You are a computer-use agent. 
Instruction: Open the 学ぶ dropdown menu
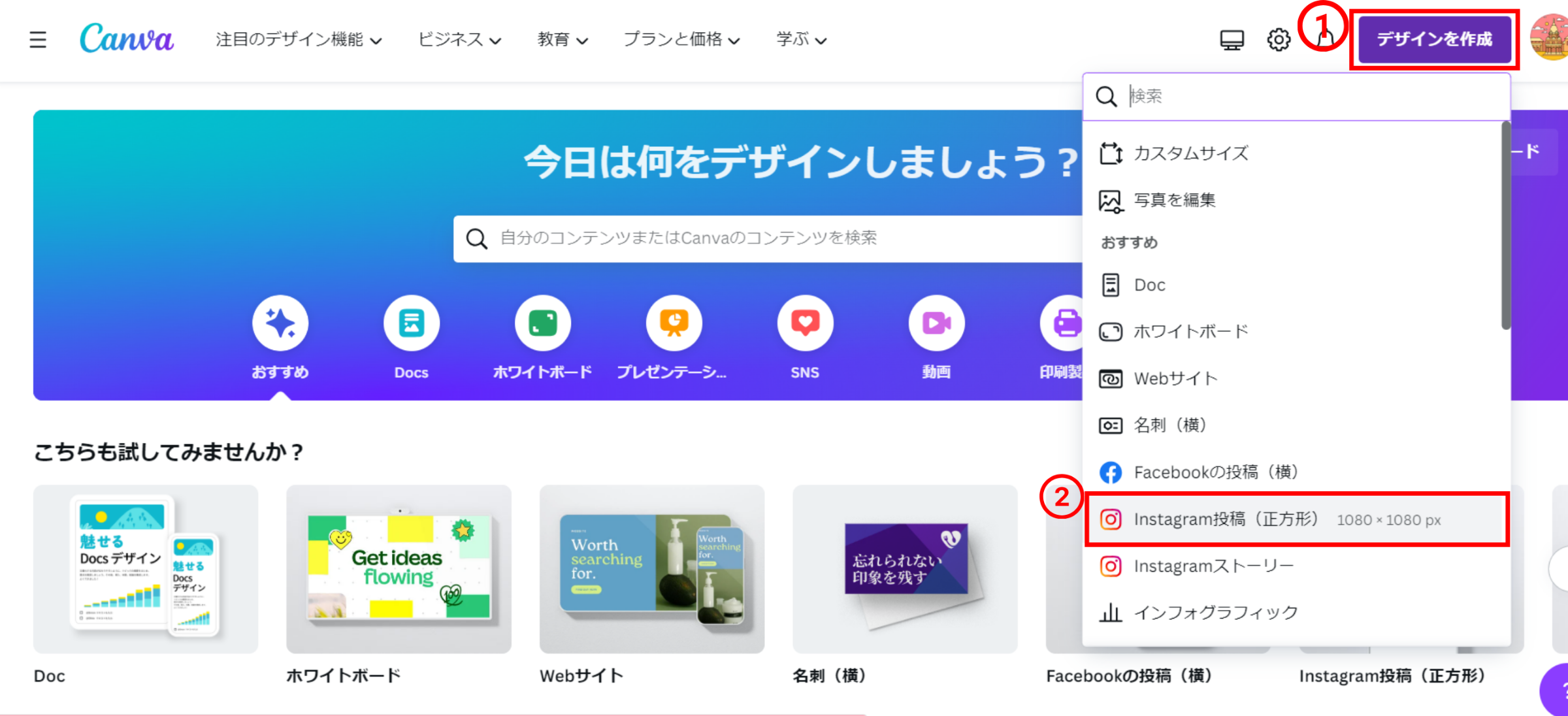pos(801,40)
